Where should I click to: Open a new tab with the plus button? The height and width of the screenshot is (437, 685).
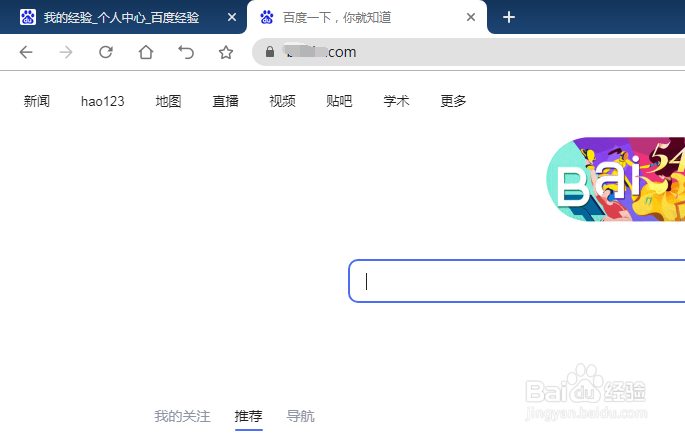[x=509, y=17]
